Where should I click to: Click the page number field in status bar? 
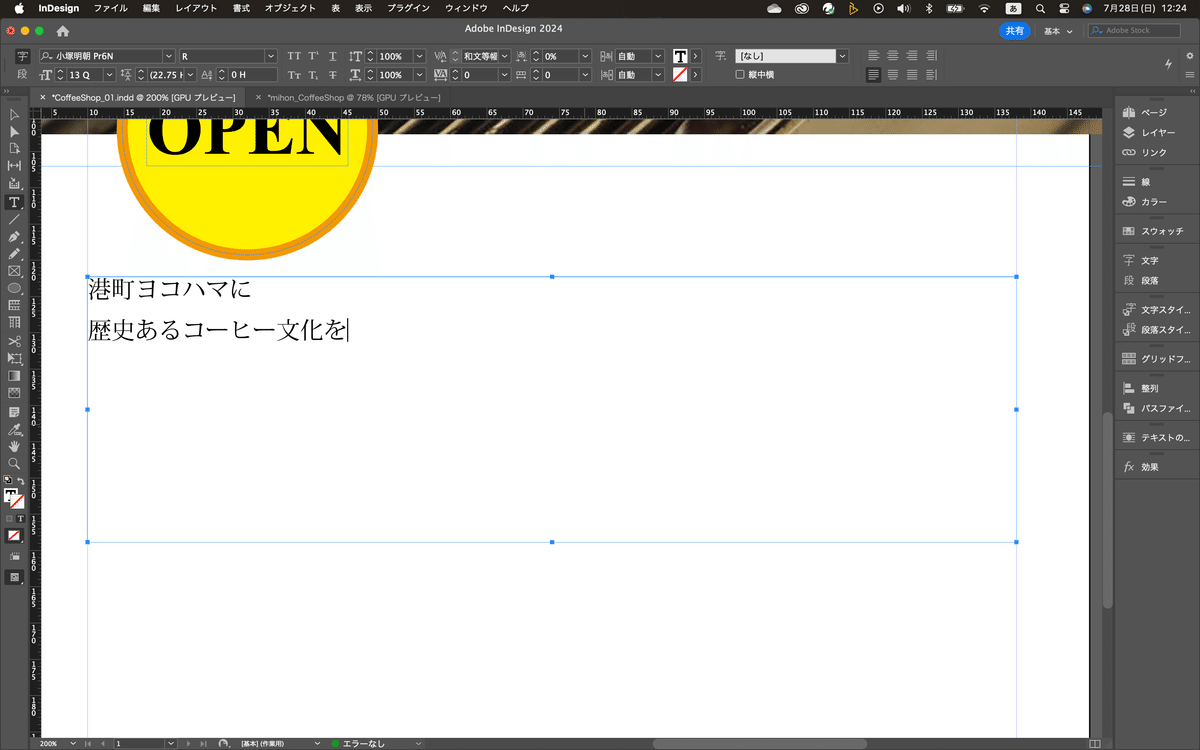(x=138, y=744)
